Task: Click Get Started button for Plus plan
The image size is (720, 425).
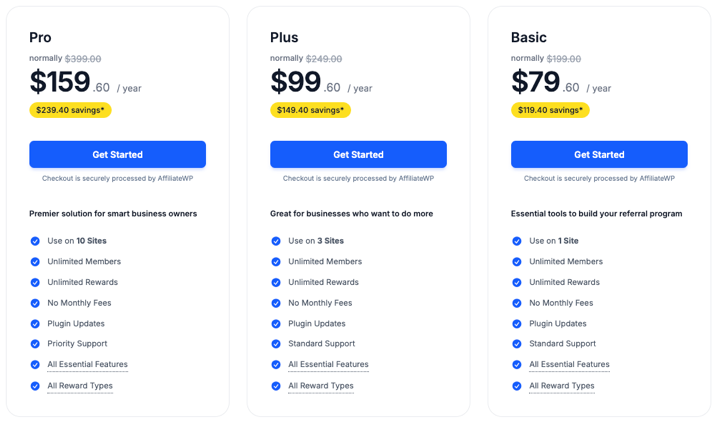Action: (x=358, y=154)
